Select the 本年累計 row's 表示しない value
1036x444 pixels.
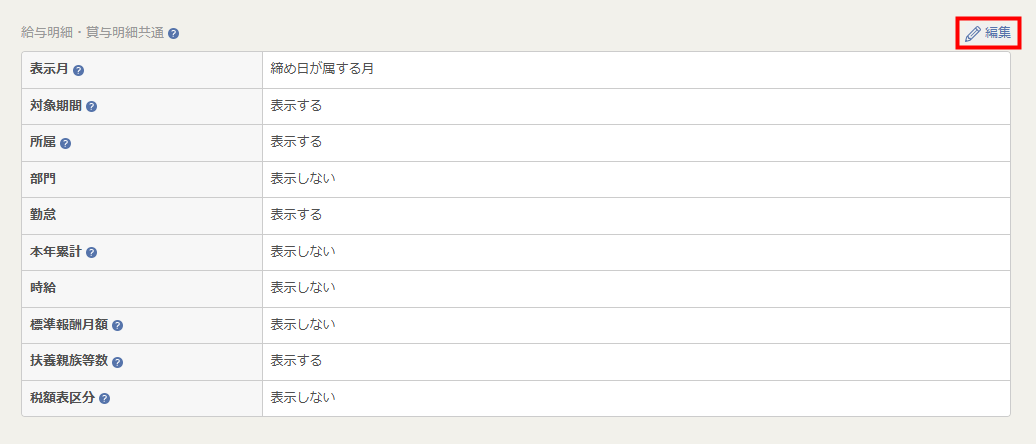pyautogui.click(x=302, y=252)
